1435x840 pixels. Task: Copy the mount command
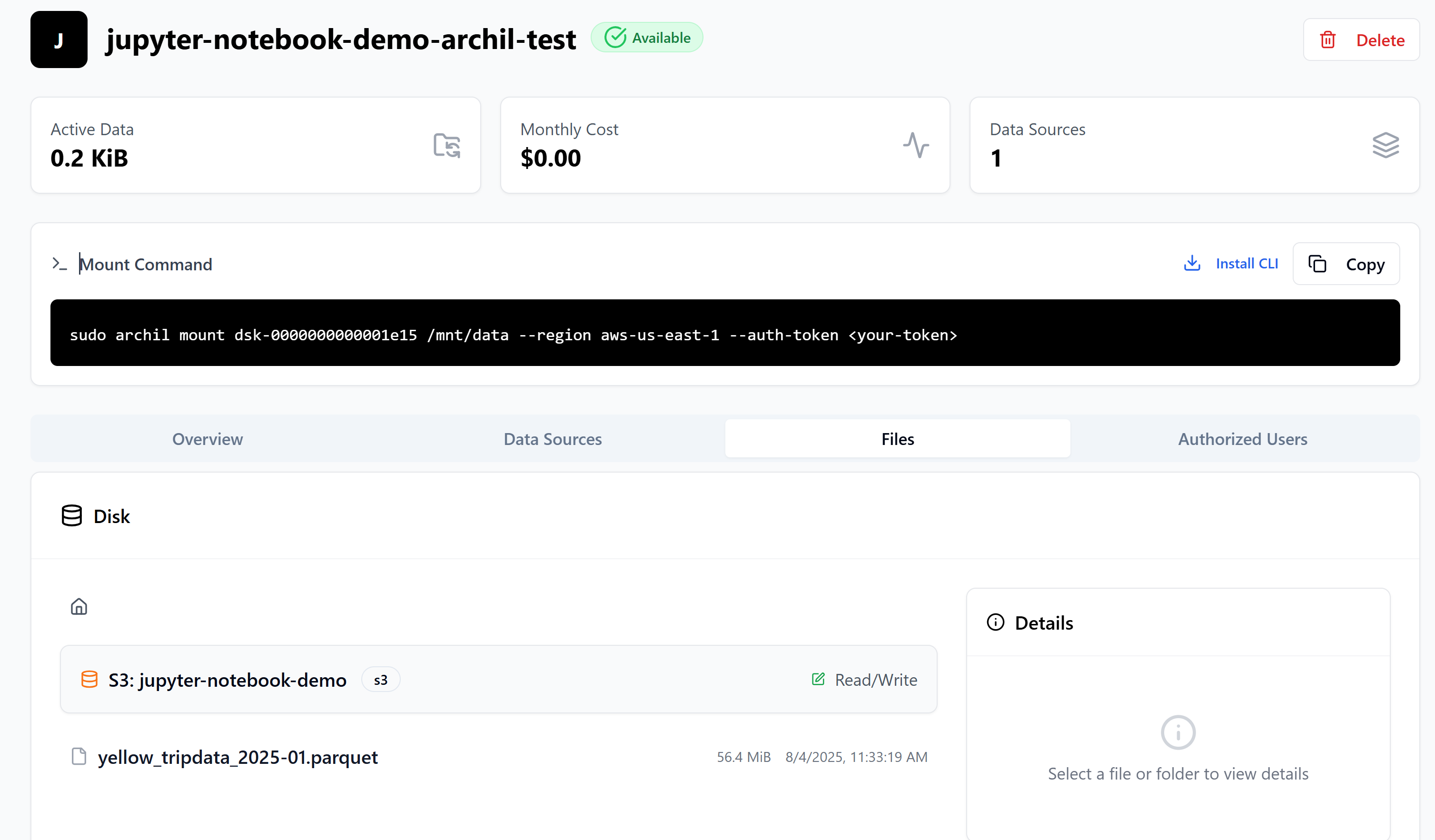point(1346,264)
